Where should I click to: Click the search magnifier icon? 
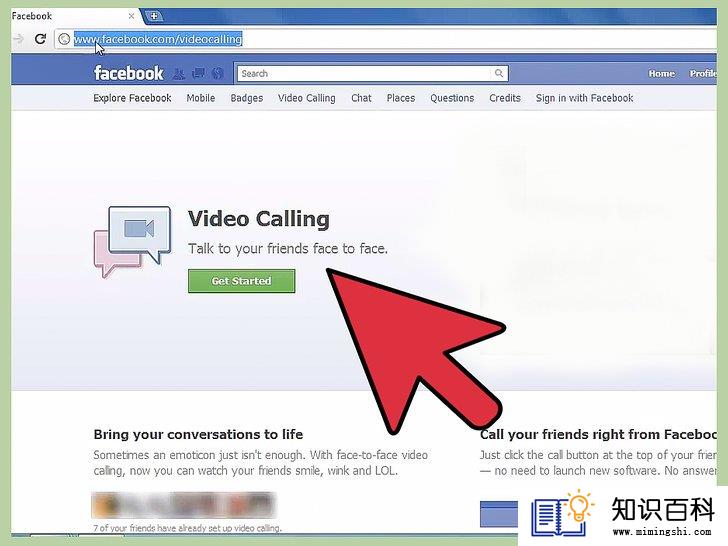coord(499,73)
